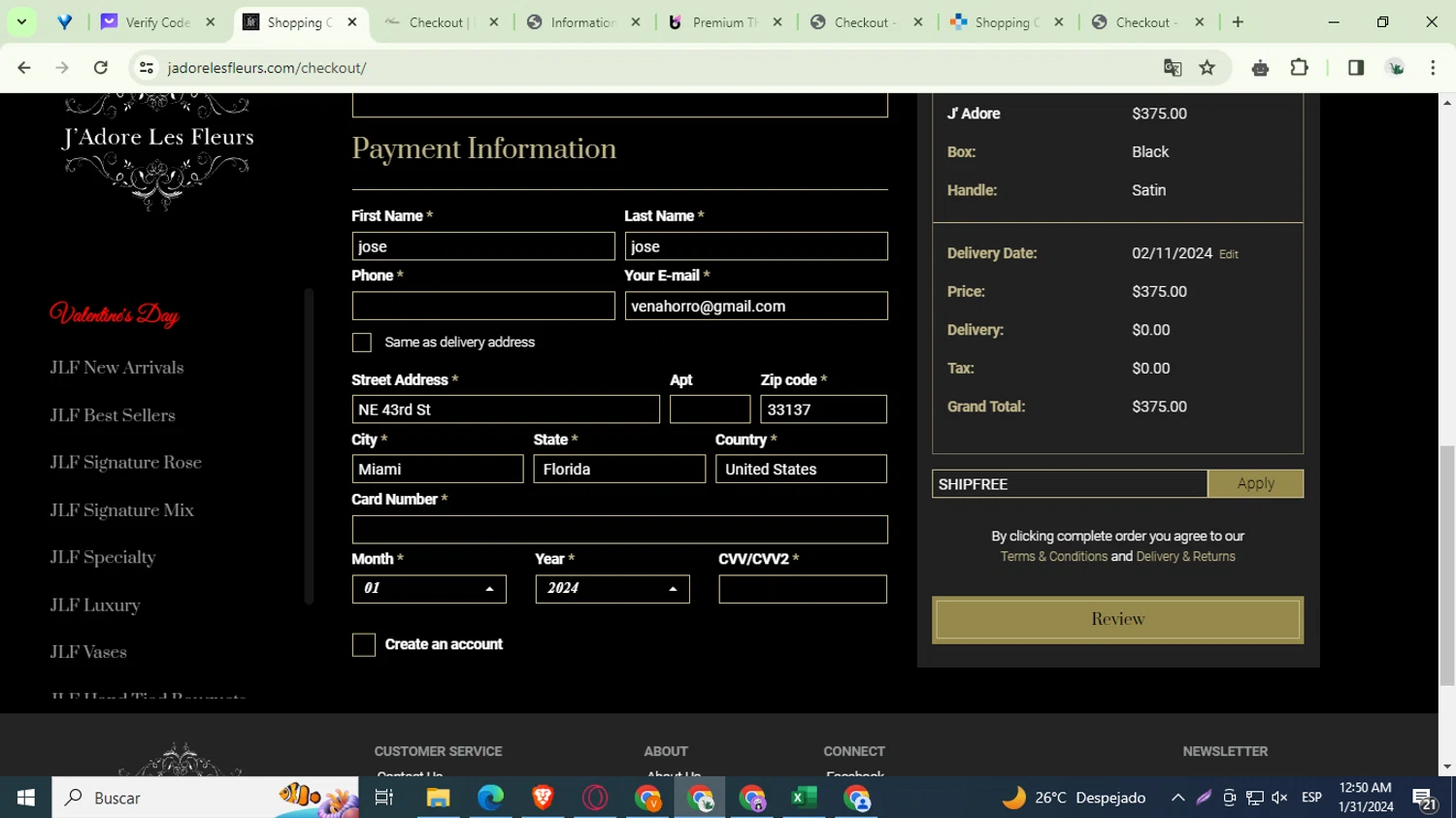The height and width of the screenshot is (818, 1456).
Task: Close the Verify Code tab
Action: coord(211,22)
